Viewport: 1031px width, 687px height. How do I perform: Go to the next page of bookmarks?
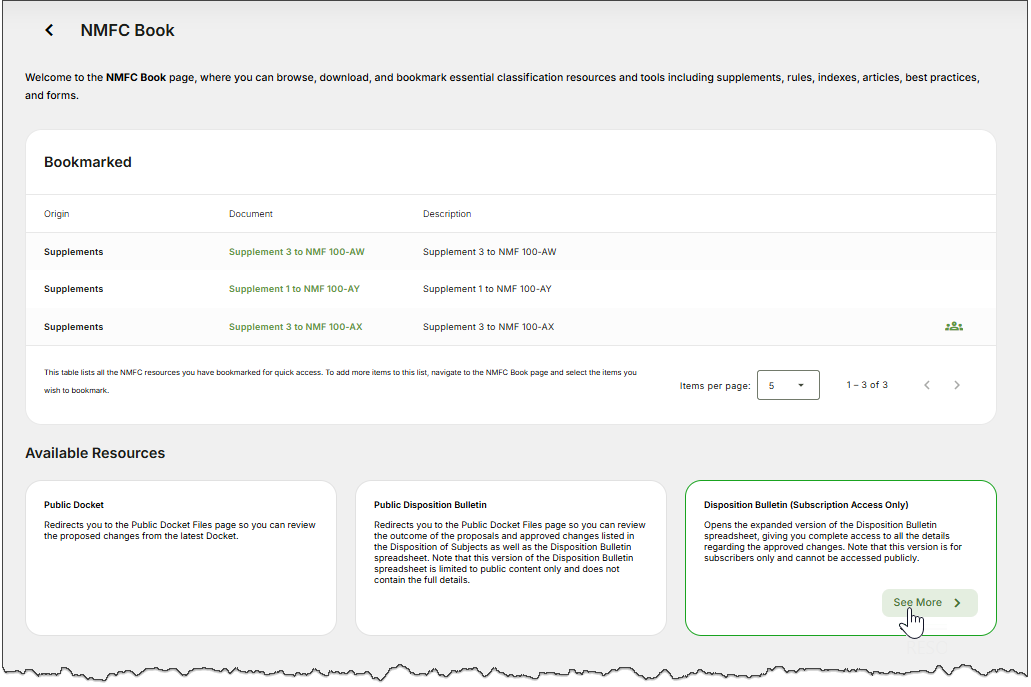957,385
